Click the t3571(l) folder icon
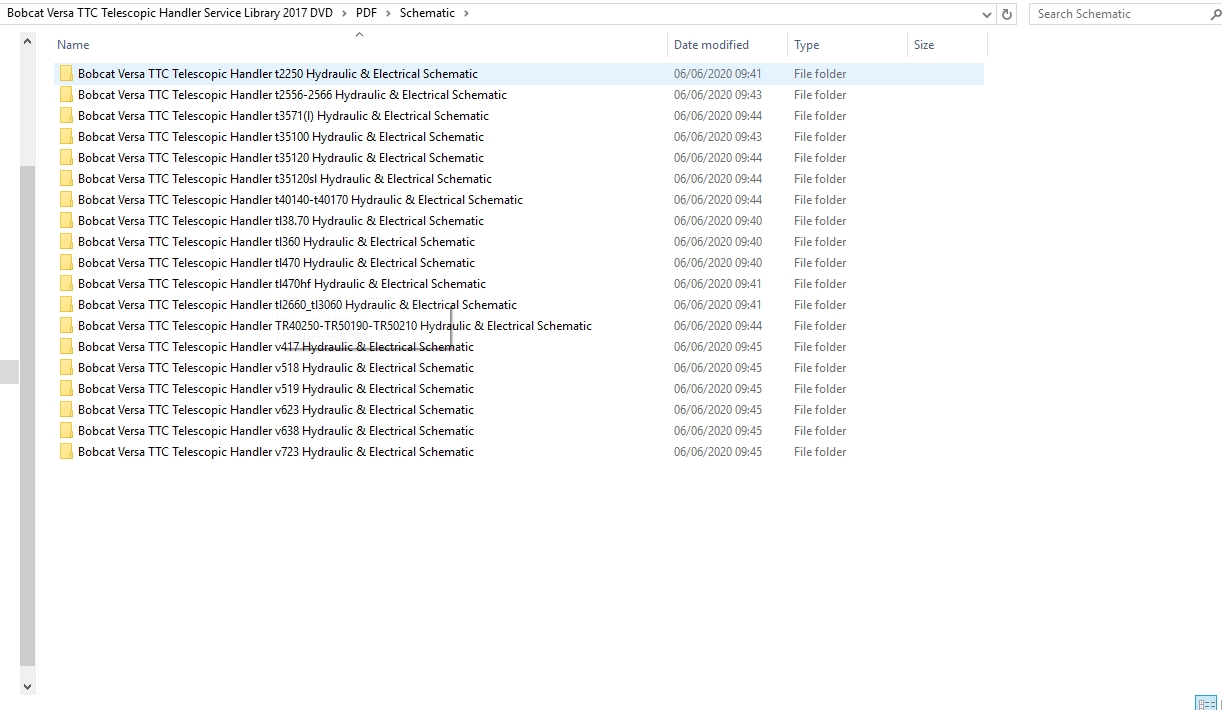The width and height of the screenshot is (1222, 710). pyautogui.click(x=66, y=116)
